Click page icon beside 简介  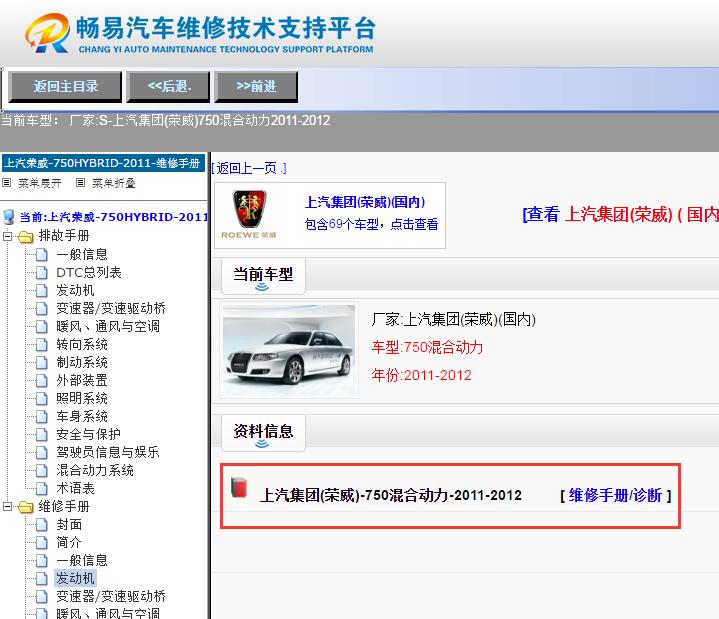pyautogui.click(x=42, y=543)
